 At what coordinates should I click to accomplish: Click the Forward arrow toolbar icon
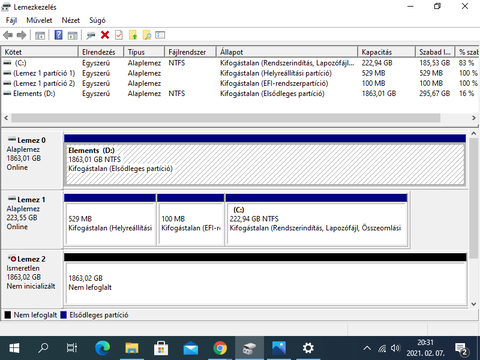pyautogui.click(x=22, y=35)
